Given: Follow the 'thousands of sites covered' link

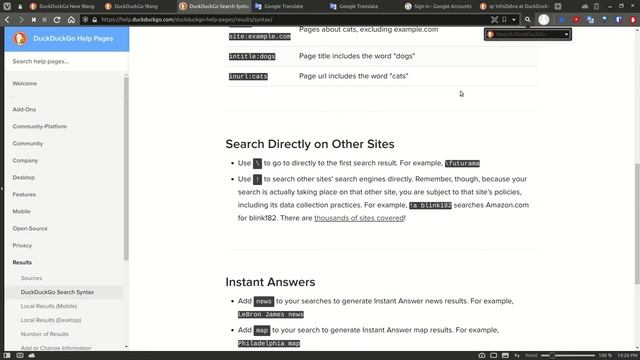Looking at the screenshot, I should click(x=359, y=218).
